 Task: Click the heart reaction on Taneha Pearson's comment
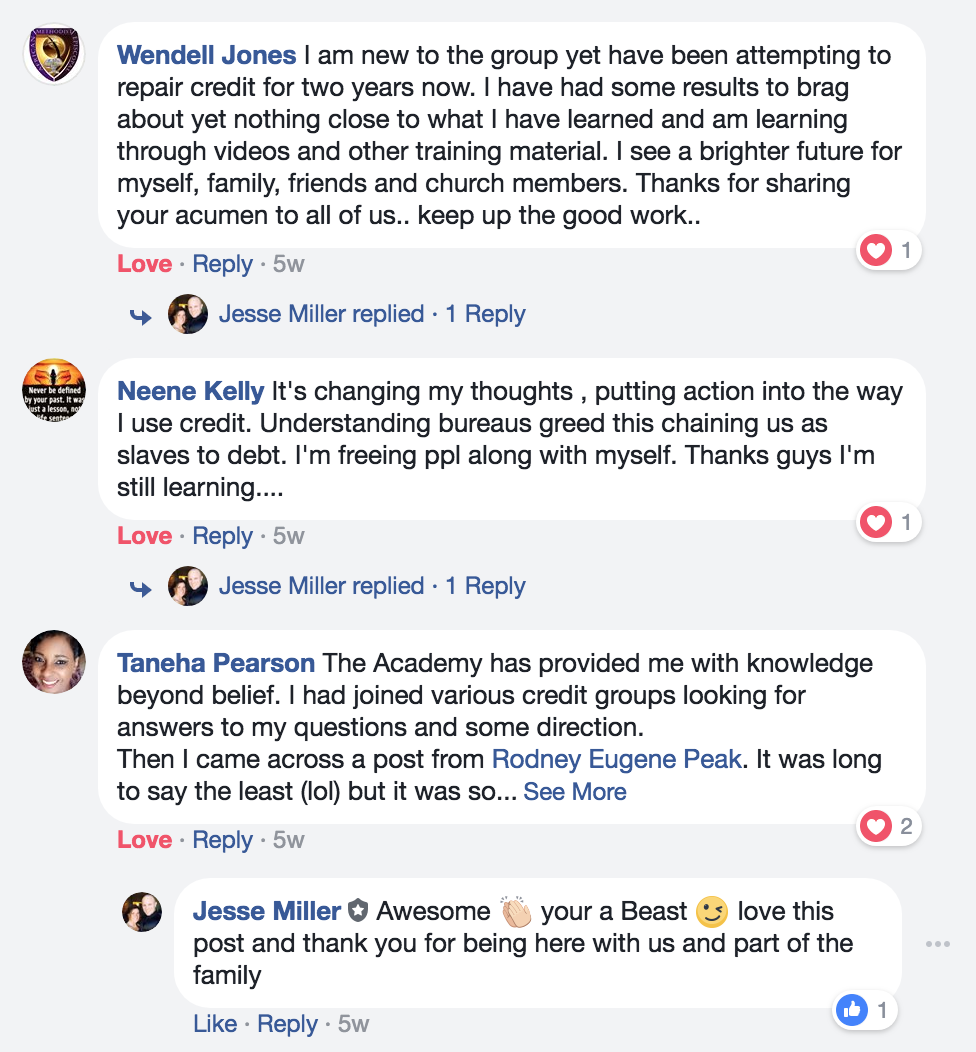click(876, 826)
